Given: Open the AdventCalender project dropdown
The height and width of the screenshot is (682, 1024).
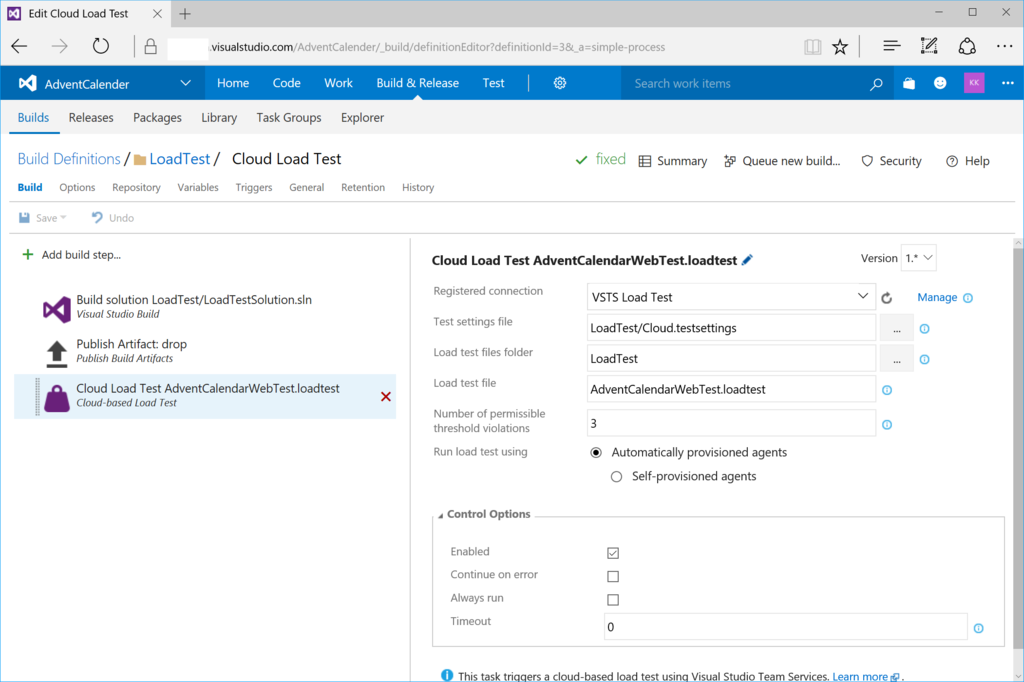Looking at the screenshot, I should click(x=185, y=83).
